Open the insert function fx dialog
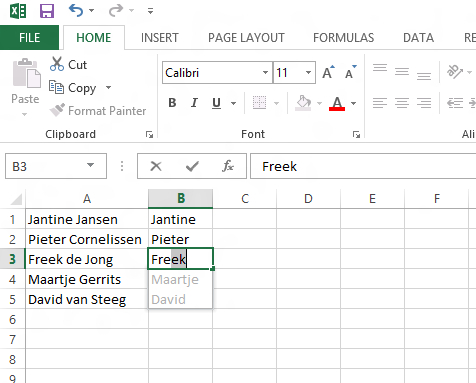Image resolution: width=476 pixels, height=383 pixels. 228,166
